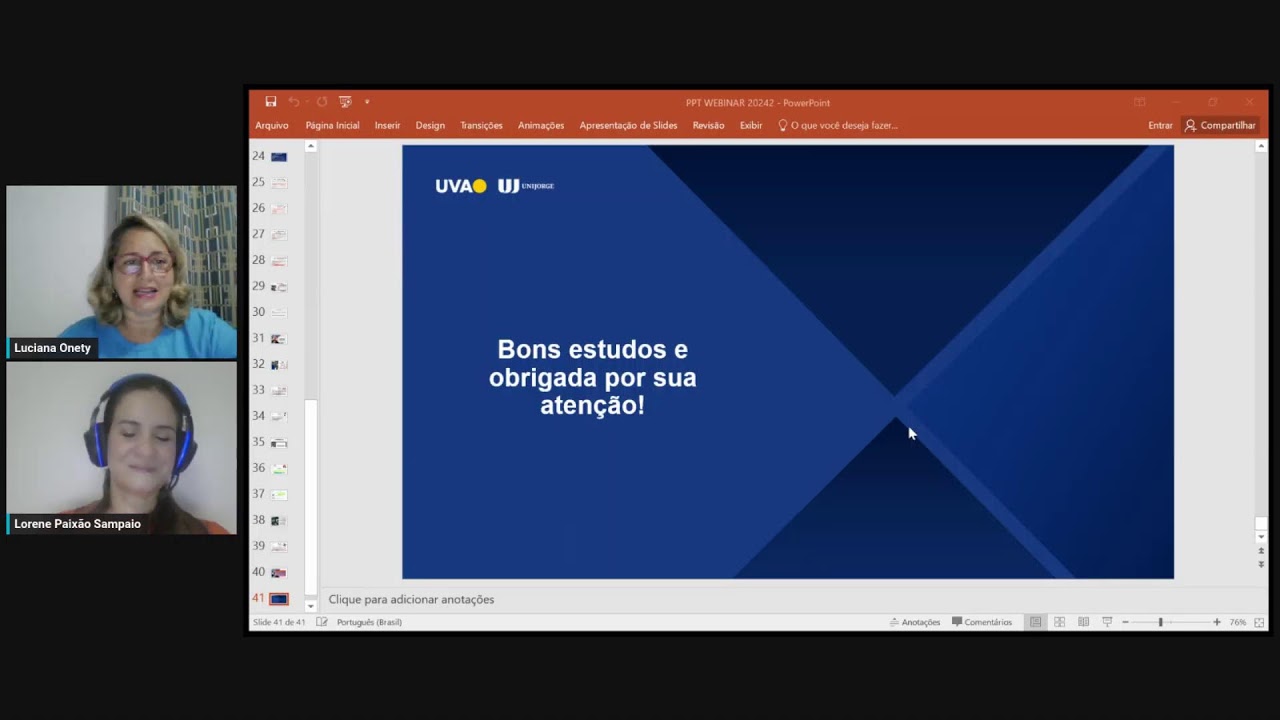
Task: Undo the last action
Action: [293, 102]
